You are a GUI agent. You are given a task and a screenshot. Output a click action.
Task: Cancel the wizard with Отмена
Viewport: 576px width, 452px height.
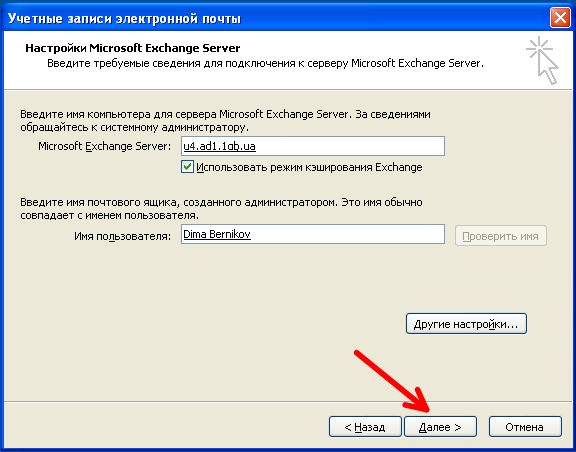click(x=525, y=427)
